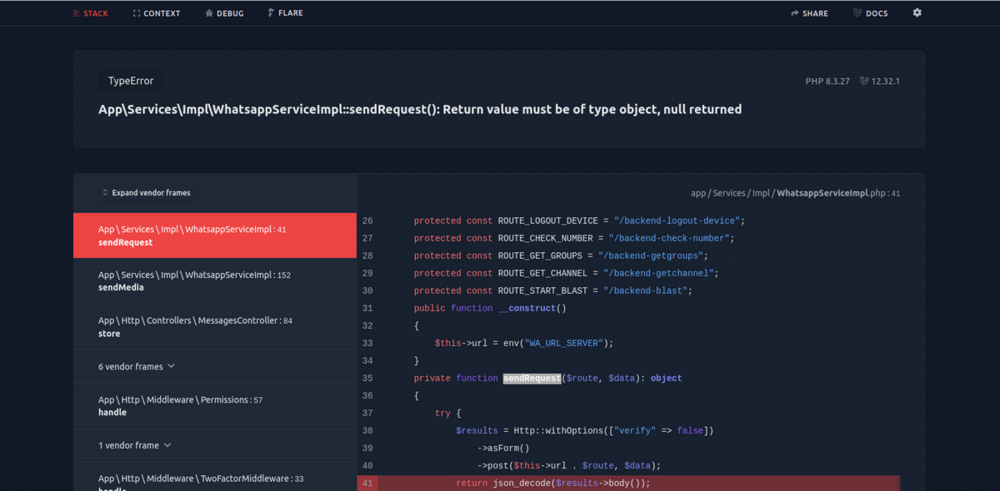Switch to the Context tab

161,14
